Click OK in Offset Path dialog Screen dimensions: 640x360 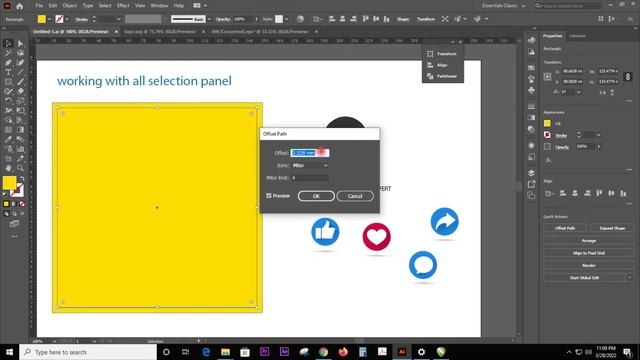(316, 196)
